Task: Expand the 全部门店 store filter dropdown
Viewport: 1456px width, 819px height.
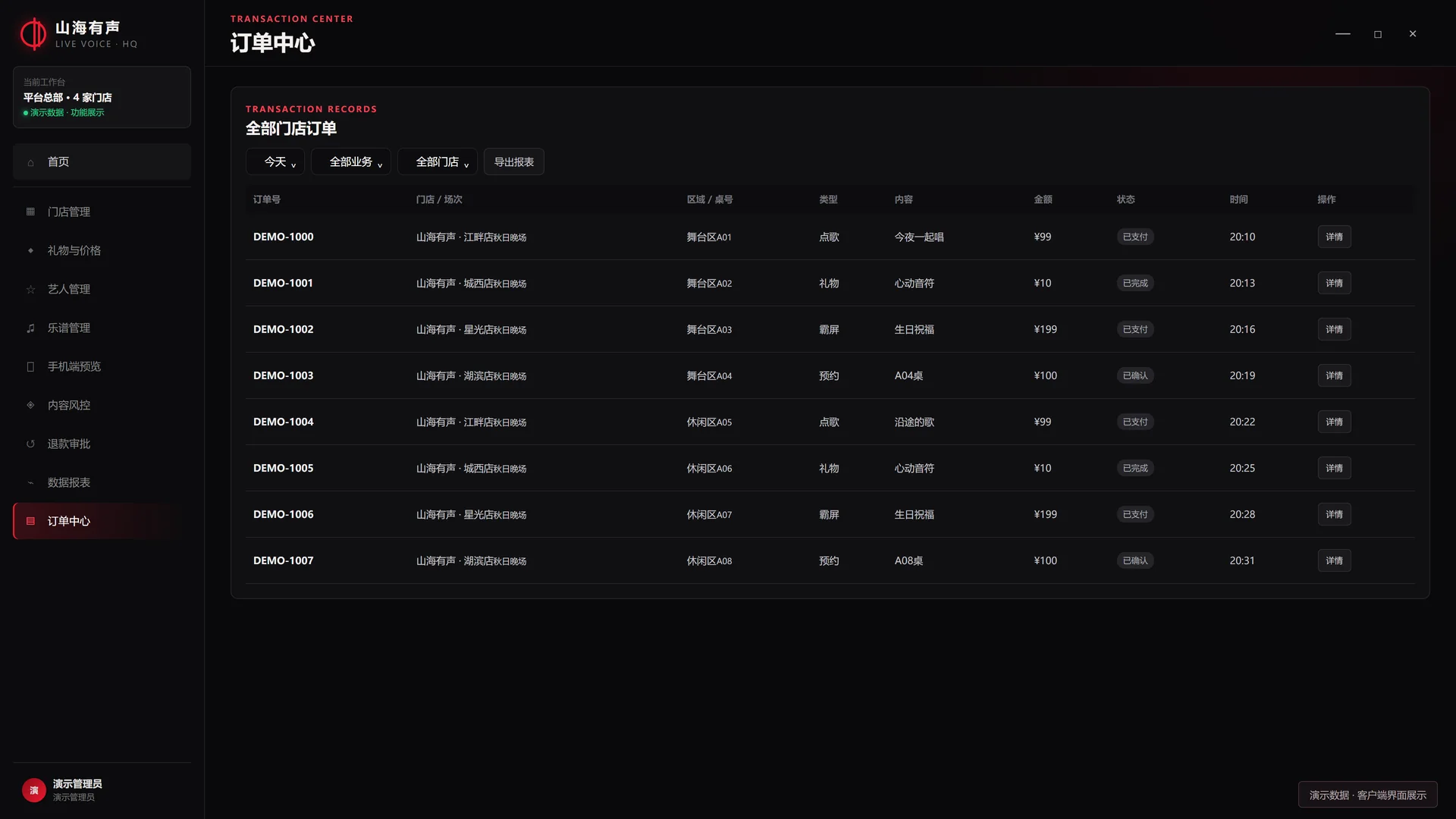Action: [438, 162]
